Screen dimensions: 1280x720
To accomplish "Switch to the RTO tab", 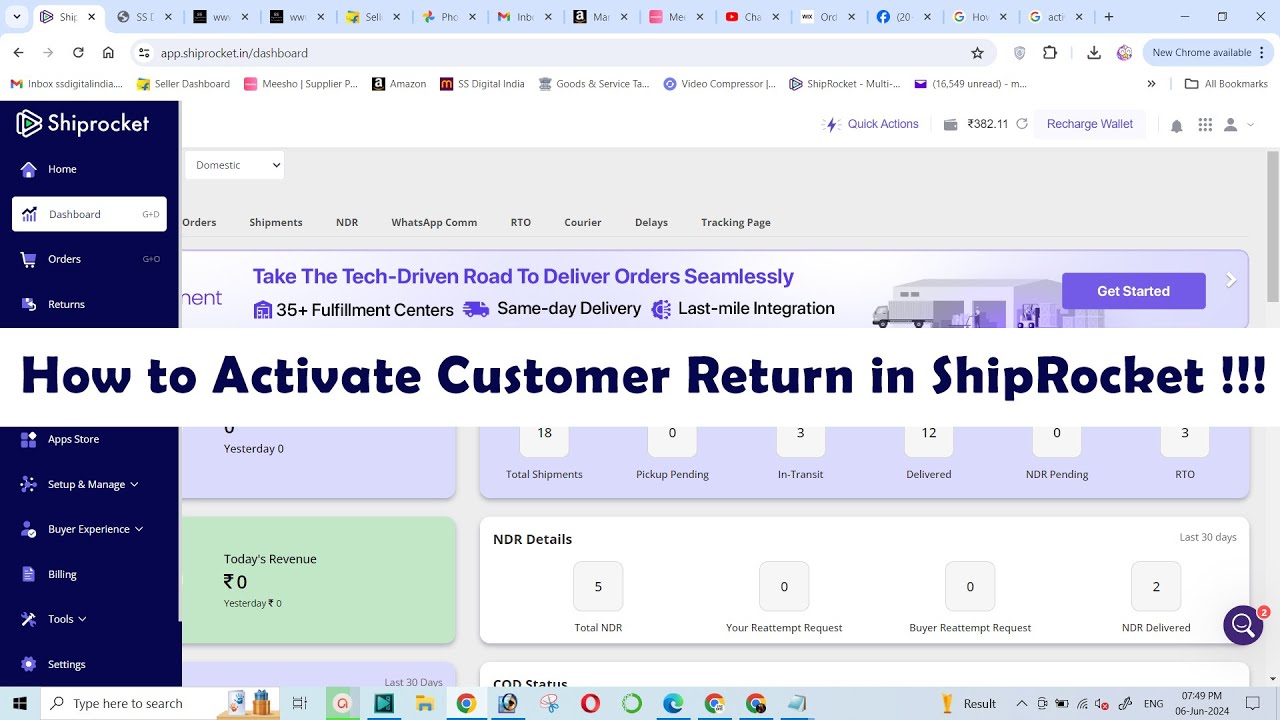I will 521,222.
